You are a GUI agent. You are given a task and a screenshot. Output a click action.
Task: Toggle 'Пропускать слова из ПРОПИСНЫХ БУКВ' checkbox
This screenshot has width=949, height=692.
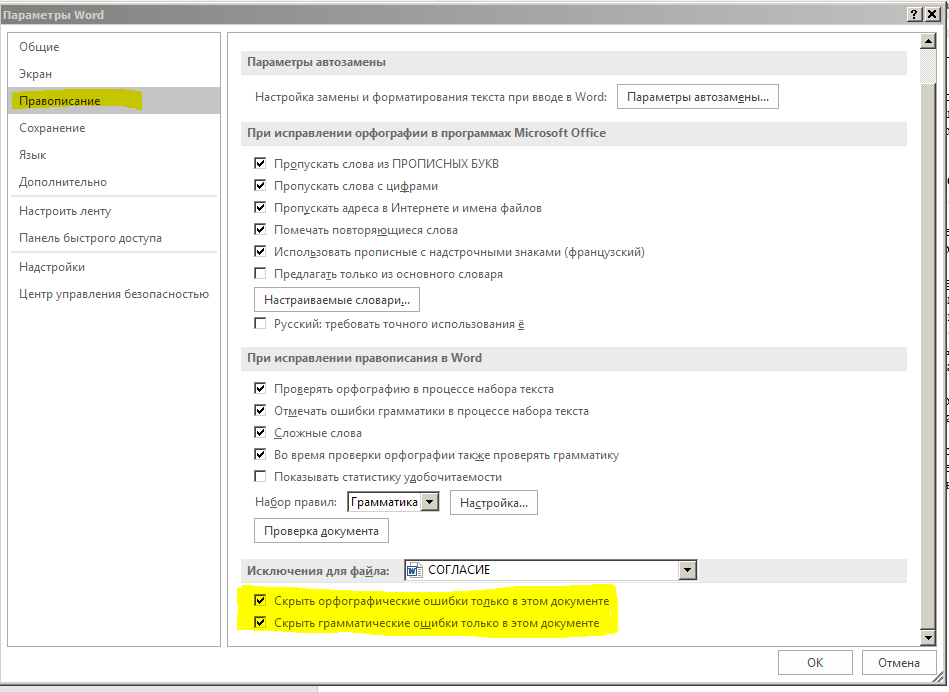[260, 164]
